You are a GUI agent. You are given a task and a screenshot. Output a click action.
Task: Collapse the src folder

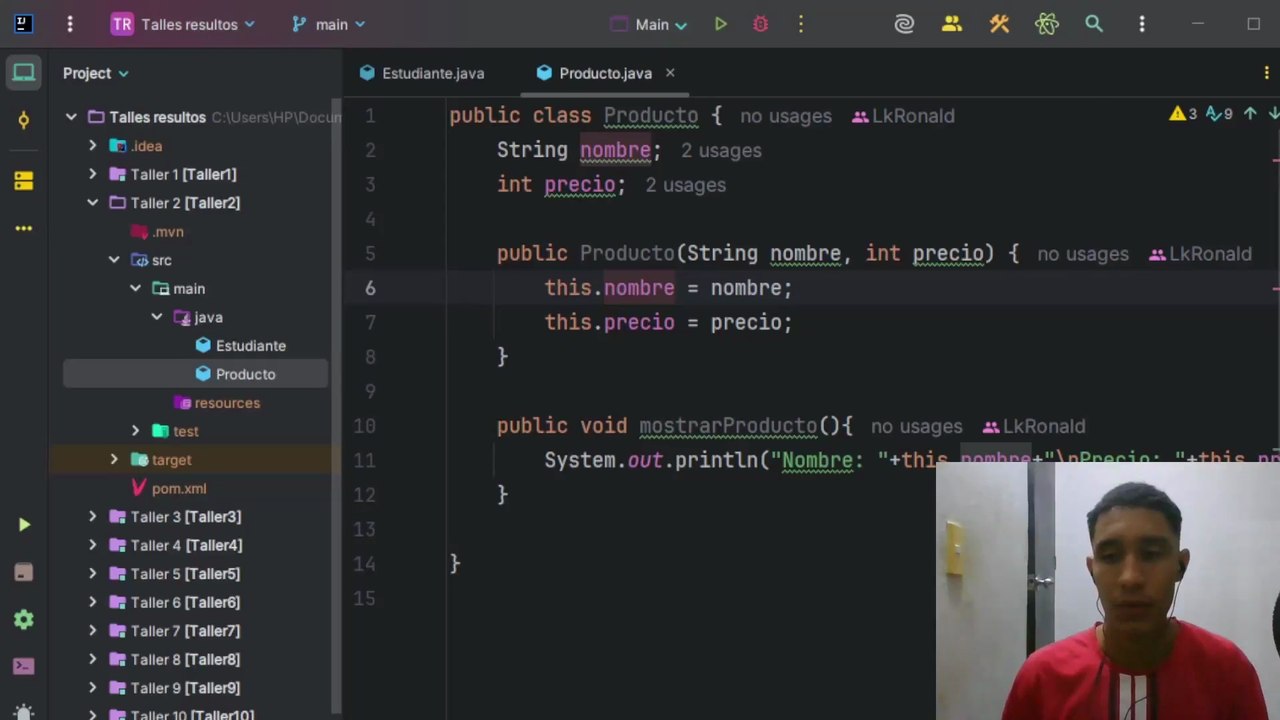point(114,260)
